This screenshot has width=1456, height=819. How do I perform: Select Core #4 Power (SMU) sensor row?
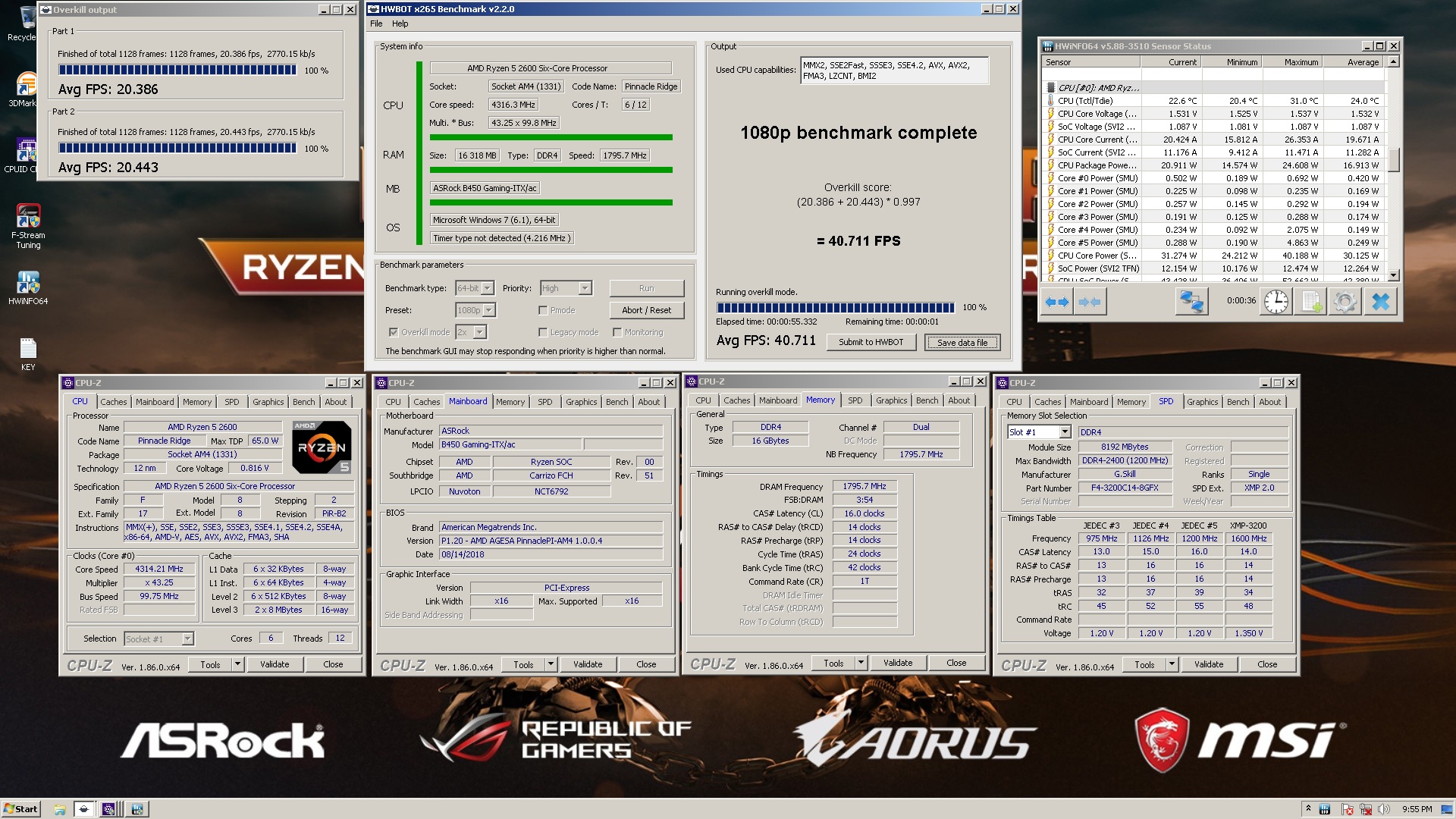tap(1213, 230)
